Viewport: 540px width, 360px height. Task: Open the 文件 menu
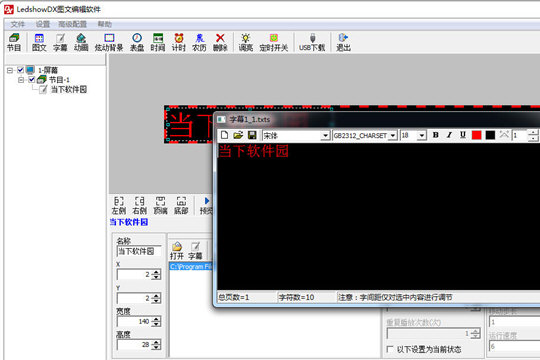click(x=18, y=24)
